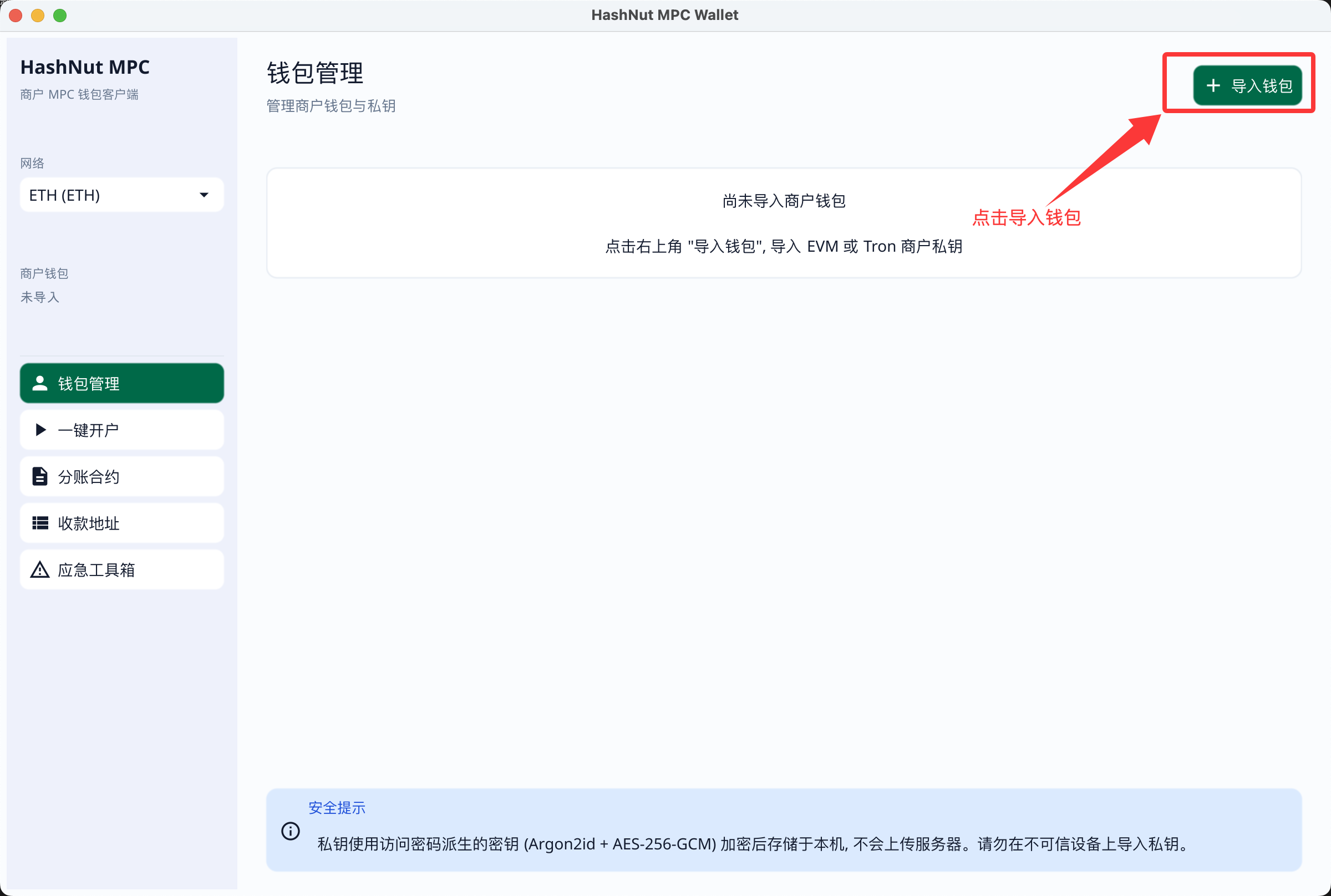Image resolution: width=1331 pixels, height=896 pixels.
Task: Open the 应急工具箱 sidebar item
Action: pyautogui.click(x=121, y=570)
